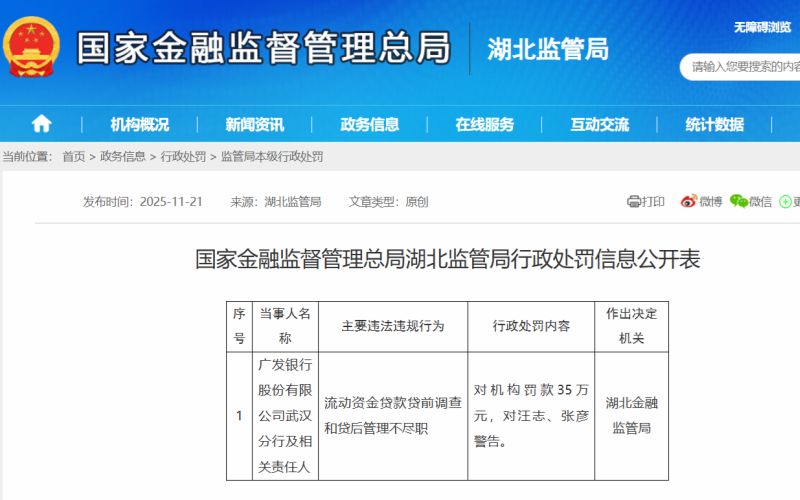The width and height of the screenshot is (800, 500).
Task: Go to home via house icon
Action: [x=41, y=123]
